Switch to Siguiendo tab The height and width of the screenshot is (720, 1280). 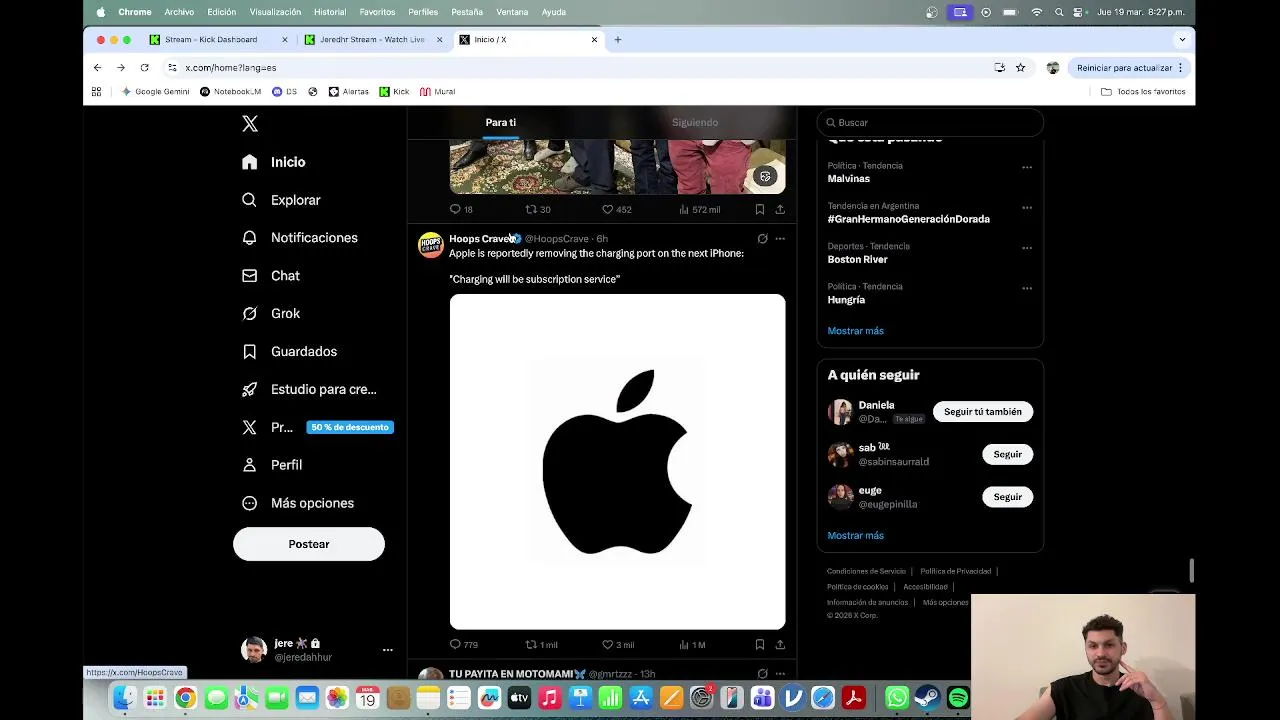[x=695, y=122]
